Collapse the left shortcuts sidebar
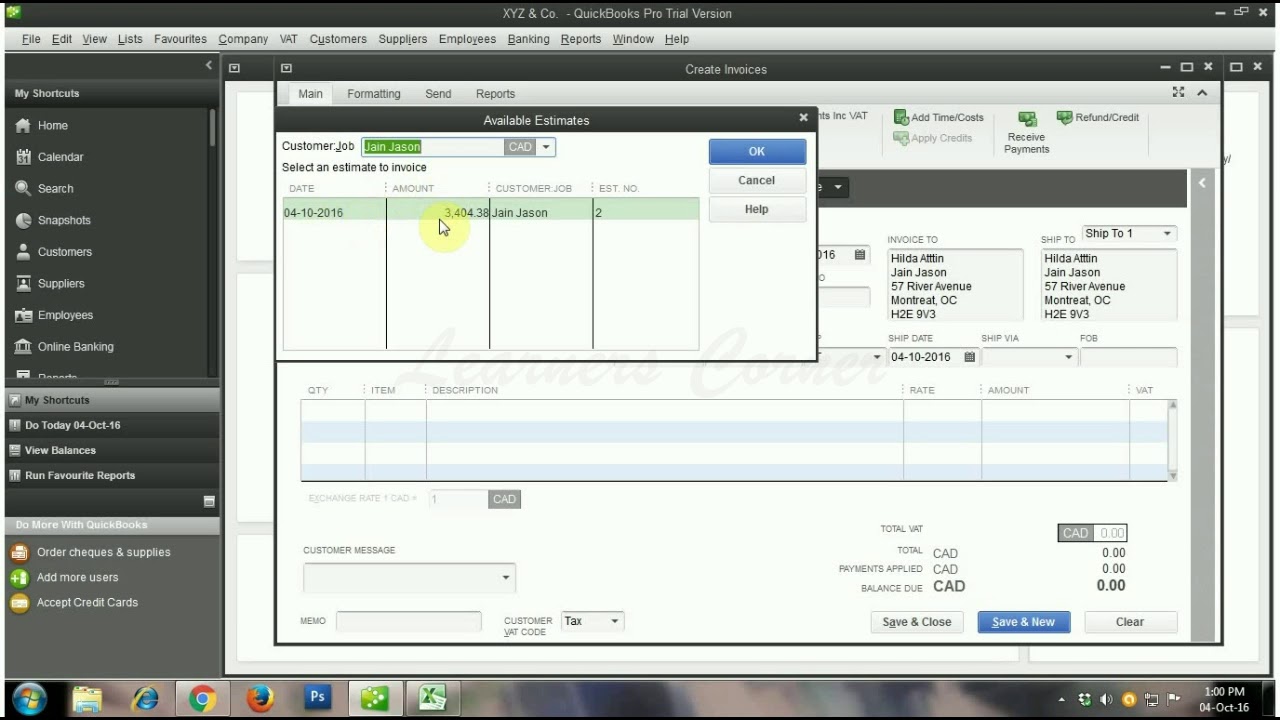 tap(209, 65)
